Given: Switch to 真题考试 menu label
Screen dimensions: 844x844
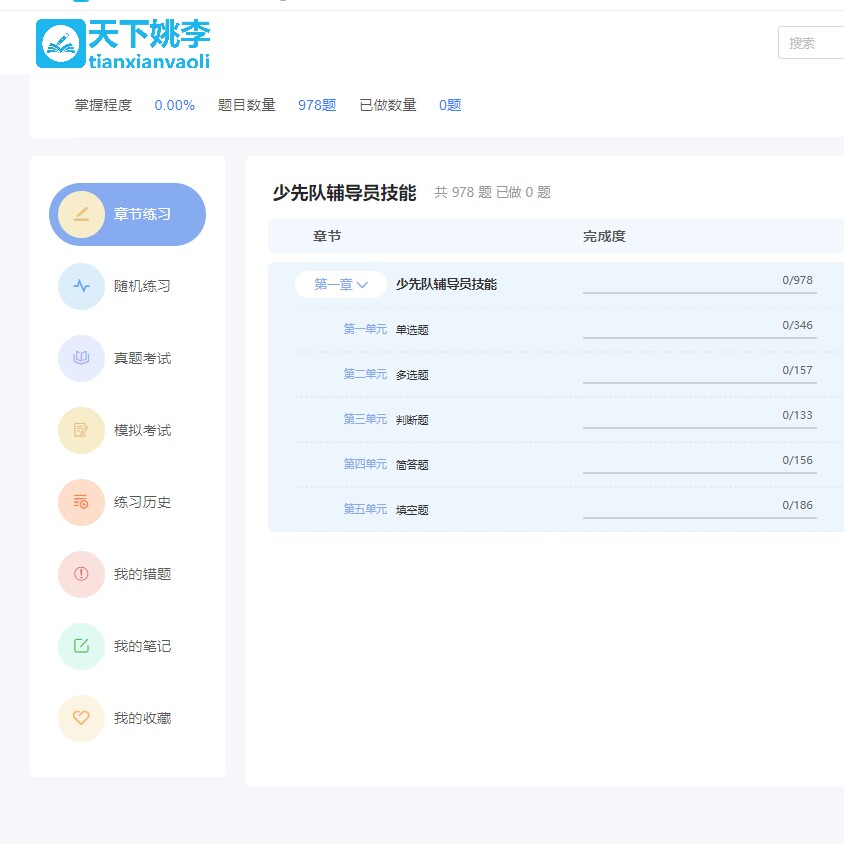Looking at the screenshot, I should [142, 358].
